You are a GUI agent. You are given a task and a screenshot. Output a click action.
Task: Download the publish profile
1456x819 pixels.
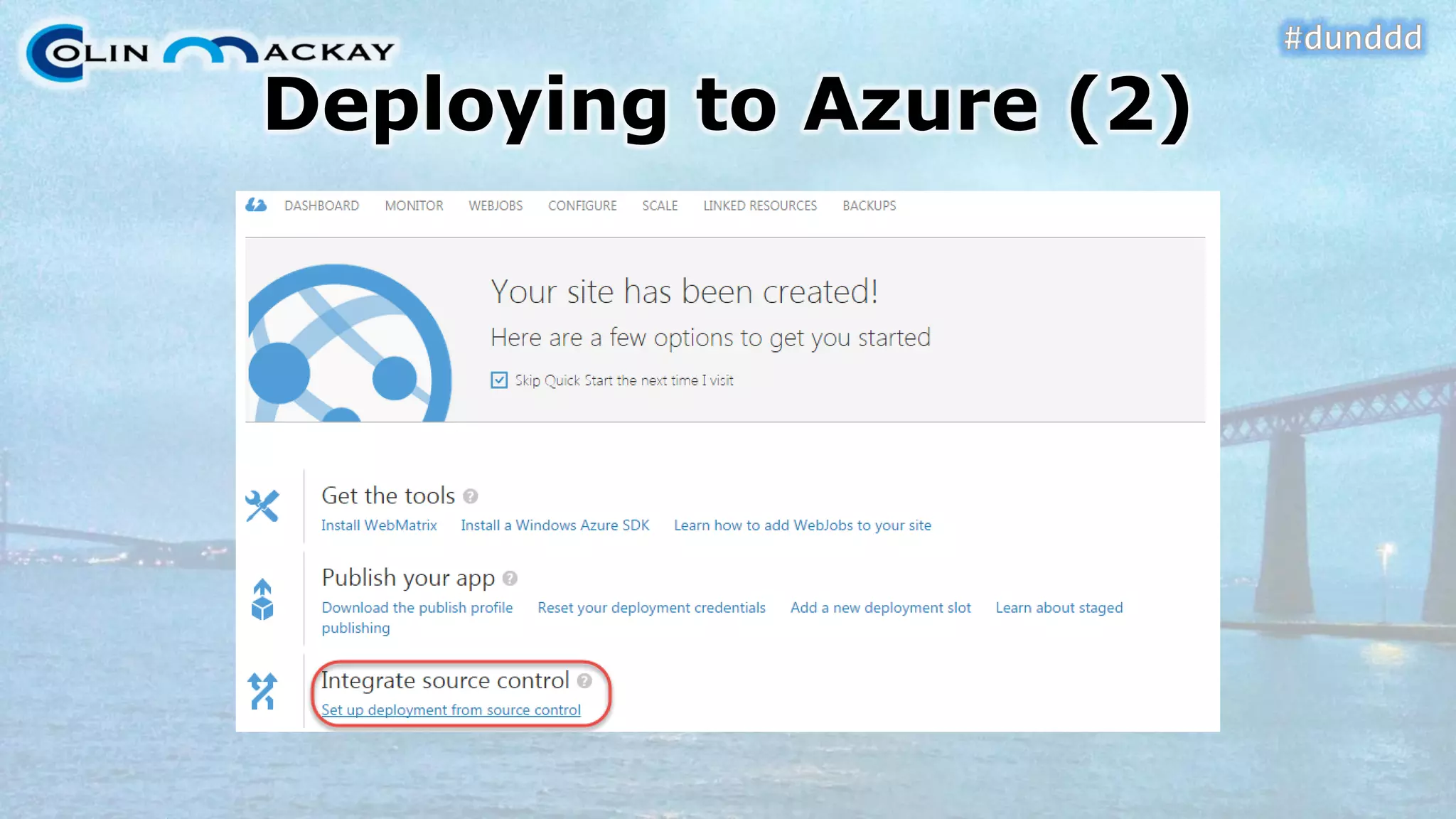(417, 608)
